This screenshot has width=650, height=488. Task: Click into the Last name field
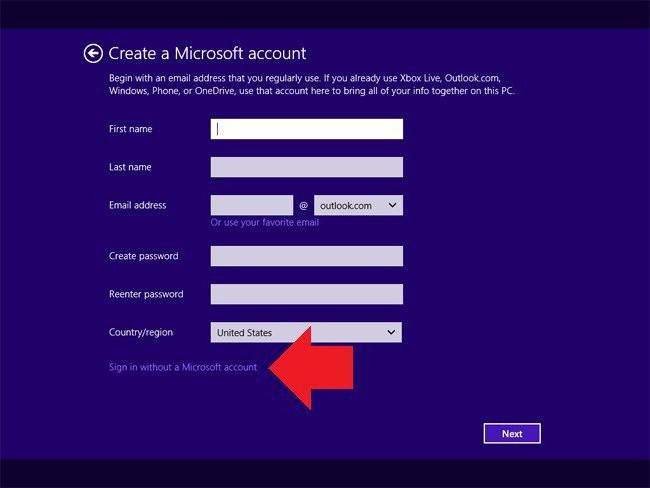[x=306, y=167]
